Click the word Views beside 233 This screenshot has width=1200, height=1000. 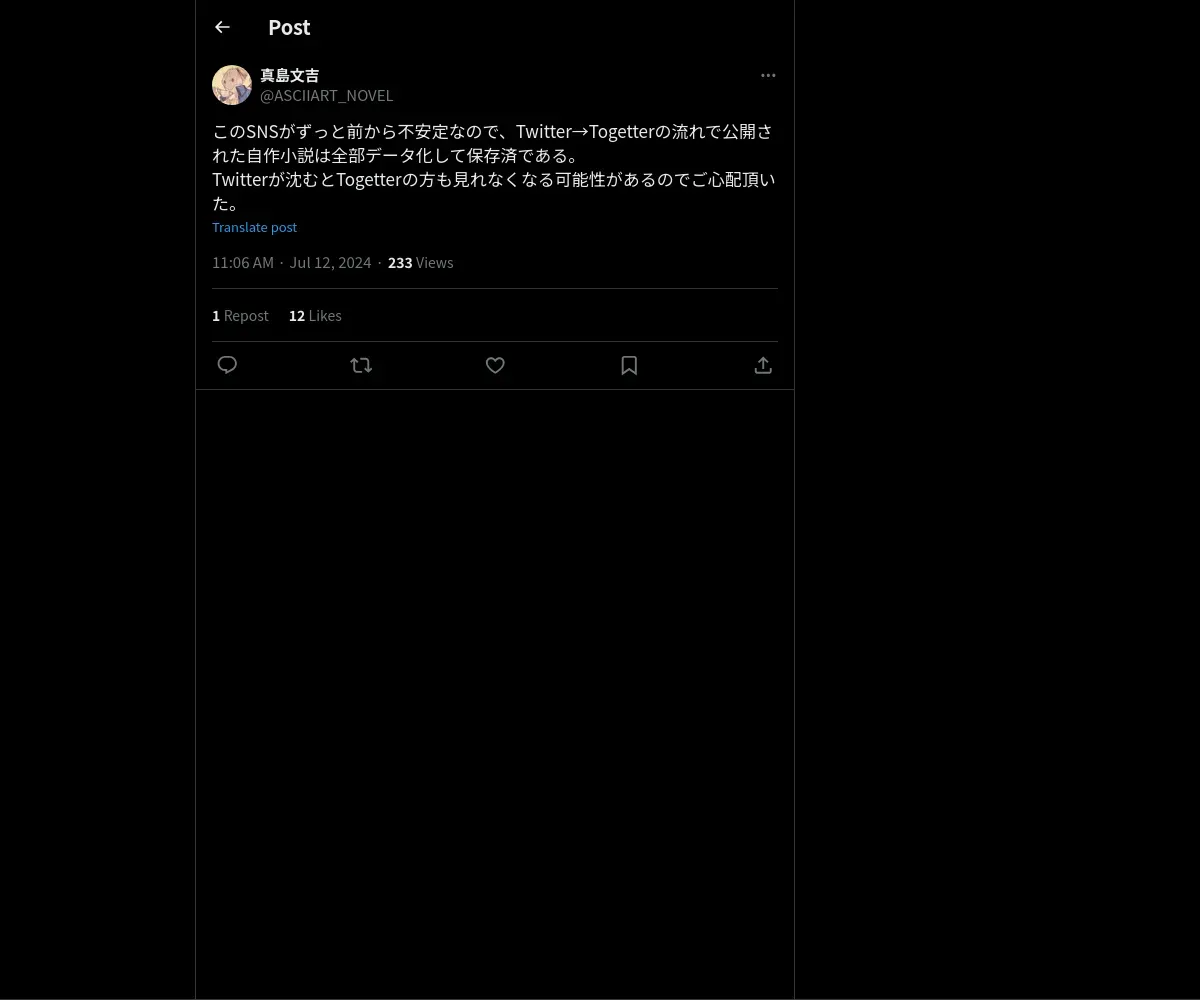coord(435,262)
